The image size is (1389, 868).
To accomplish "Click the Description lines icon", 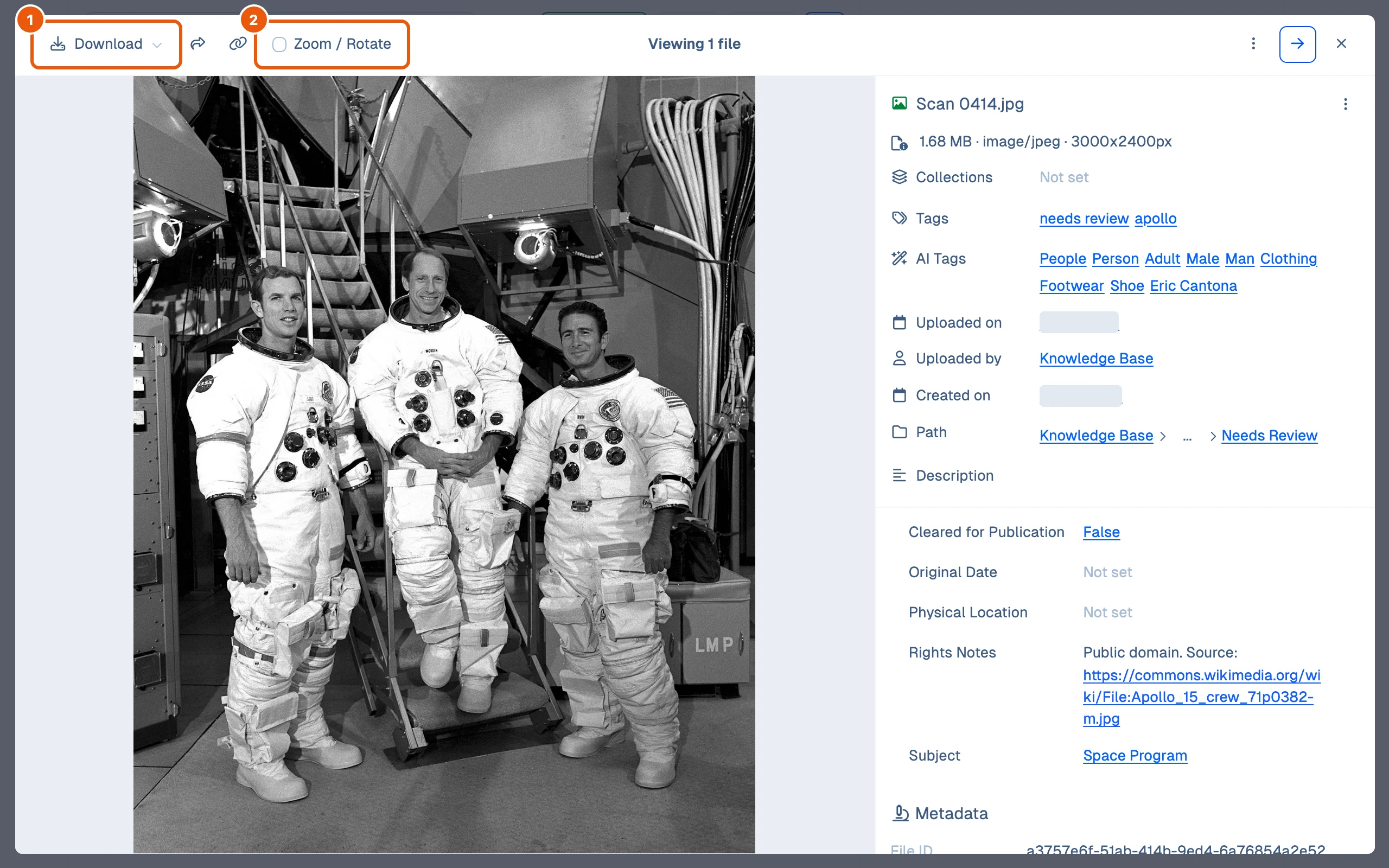I will click(x=900, y=475).
